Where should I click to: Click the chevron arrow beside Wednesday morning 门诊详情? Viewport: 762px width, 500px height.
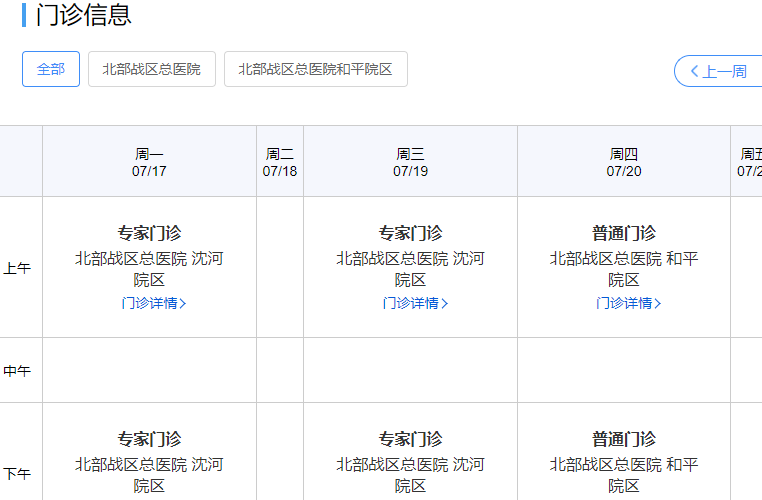445,304
